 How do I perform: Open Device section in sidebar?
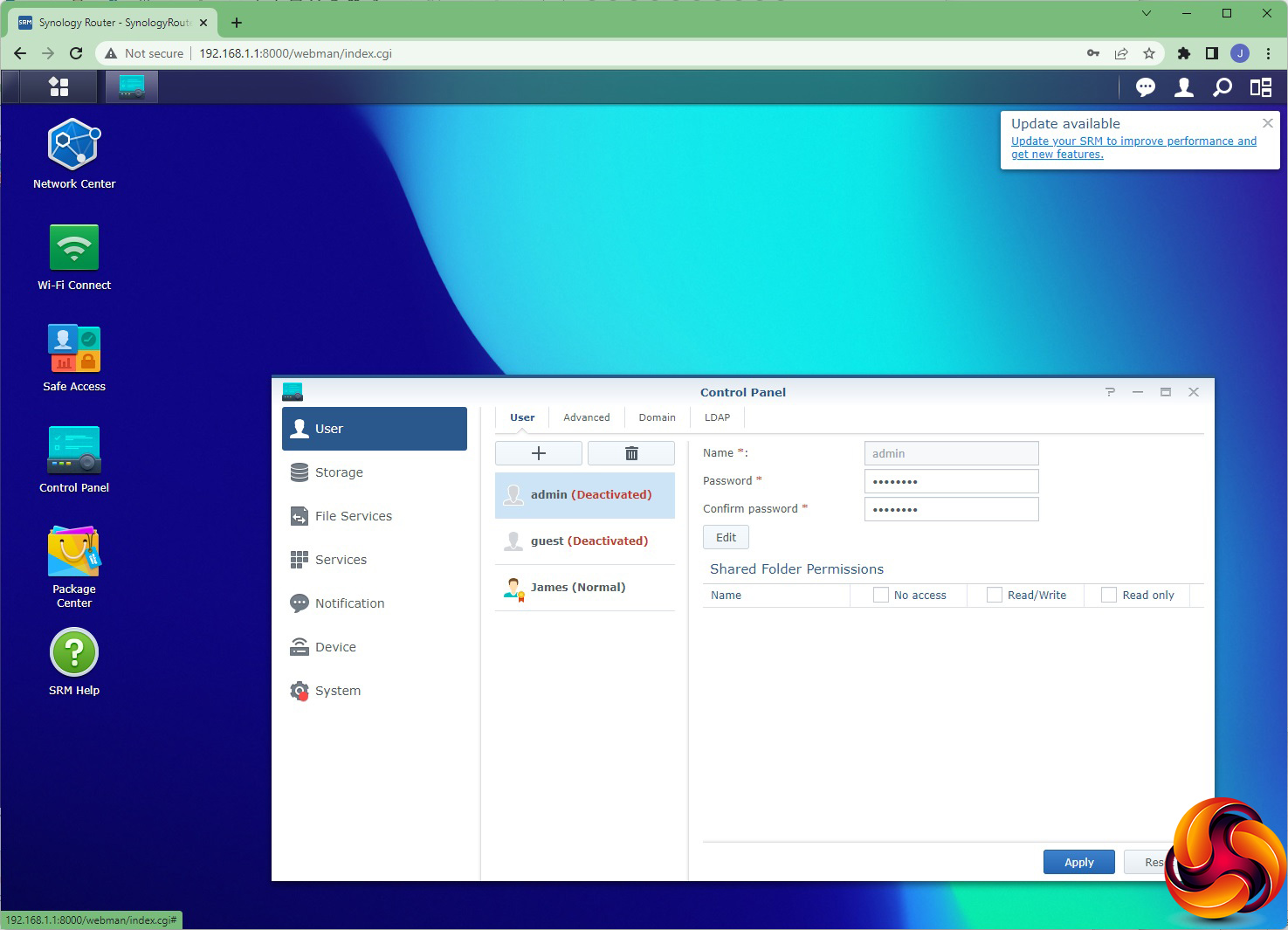click(375, 647)
